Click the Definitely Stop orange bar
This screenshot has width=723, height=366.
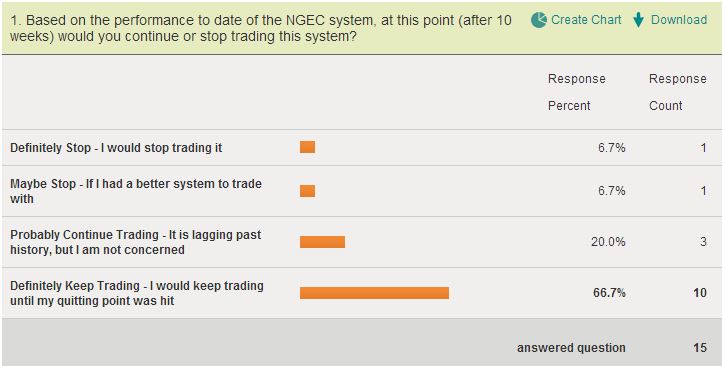(308, 147)
